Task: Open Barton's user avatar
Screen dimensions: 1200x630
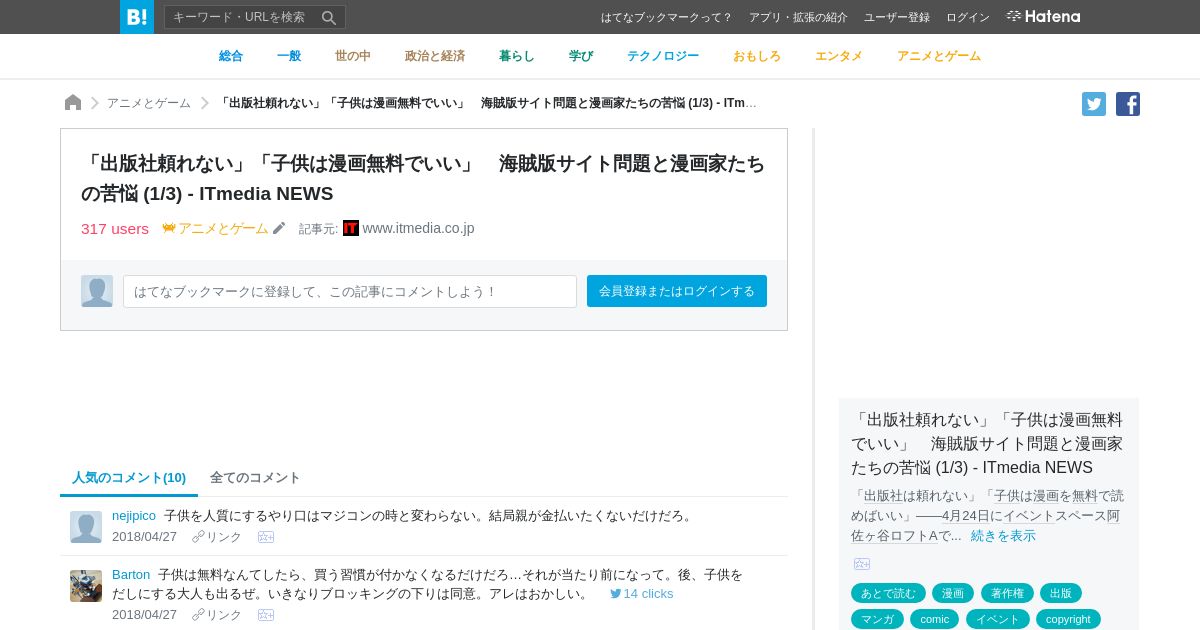Action: pos(86,586)
